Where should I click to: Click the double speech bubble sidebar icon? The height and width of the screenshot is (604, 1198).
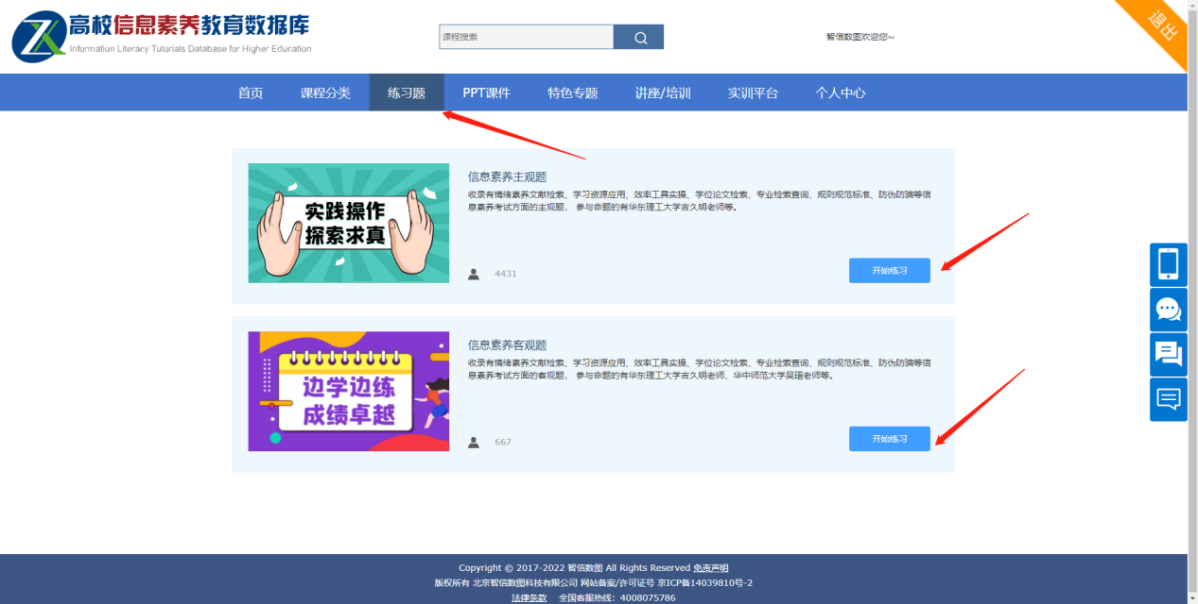point(1168,354)
